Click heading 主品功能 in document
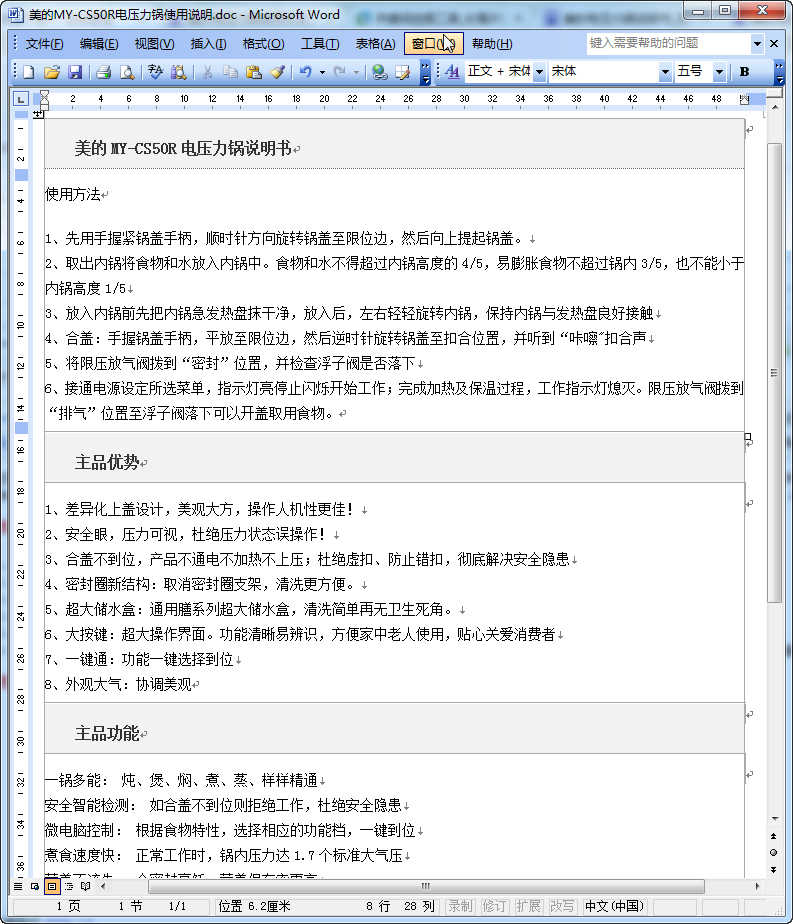Viewport: 793px width, 924px height. 107,734
